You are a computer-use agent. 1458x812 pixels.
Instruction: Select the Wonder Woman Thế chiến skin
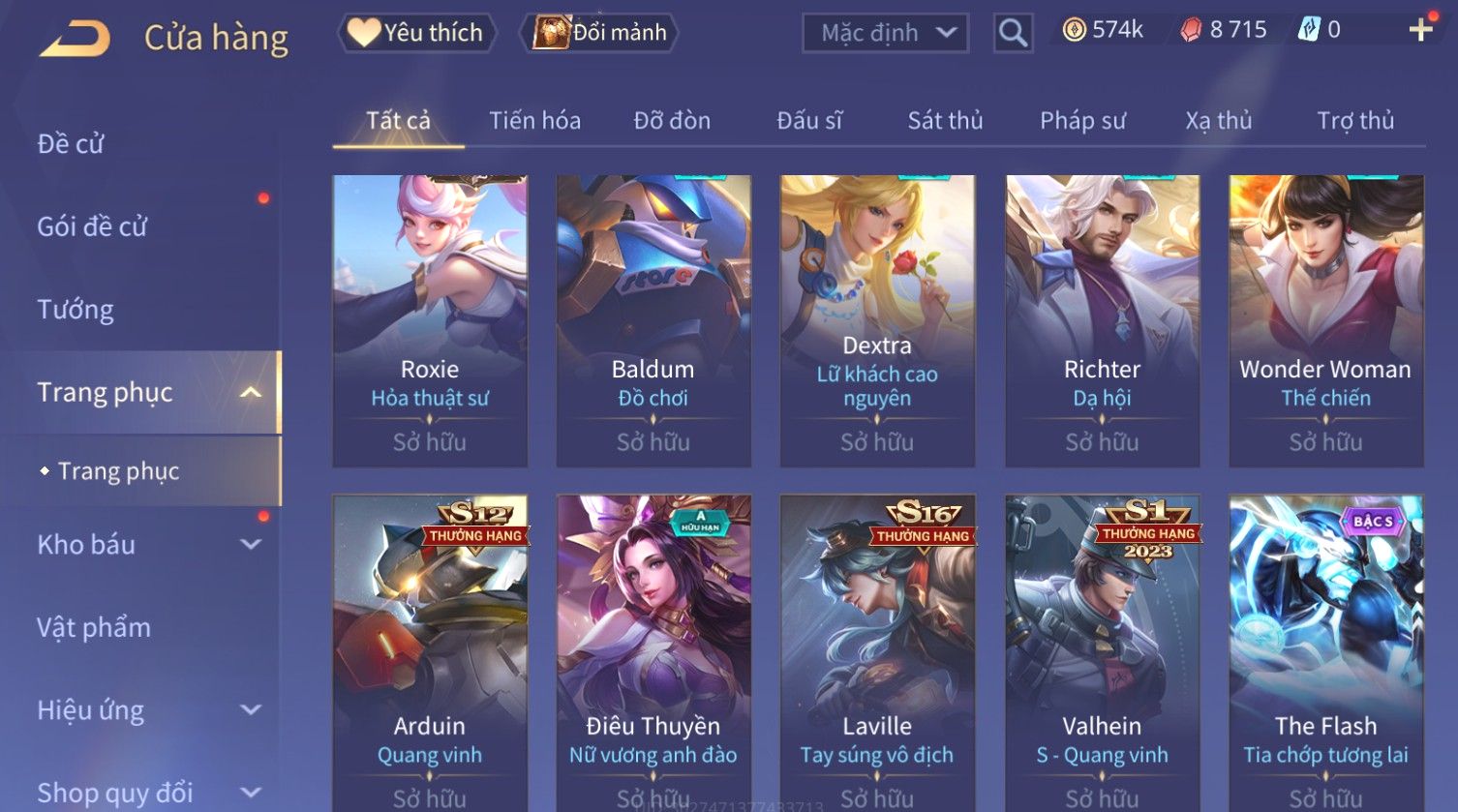tap(1325, 321)
